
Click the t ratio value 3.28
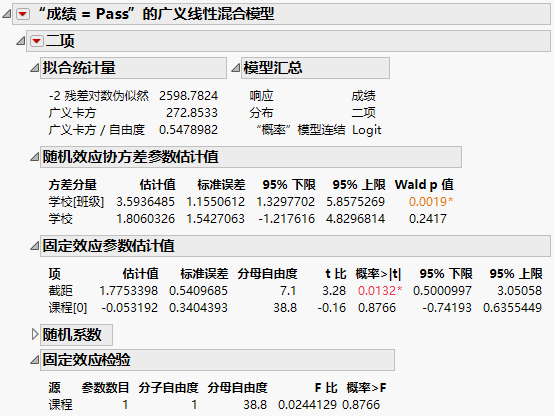click(x=334, y=291)
